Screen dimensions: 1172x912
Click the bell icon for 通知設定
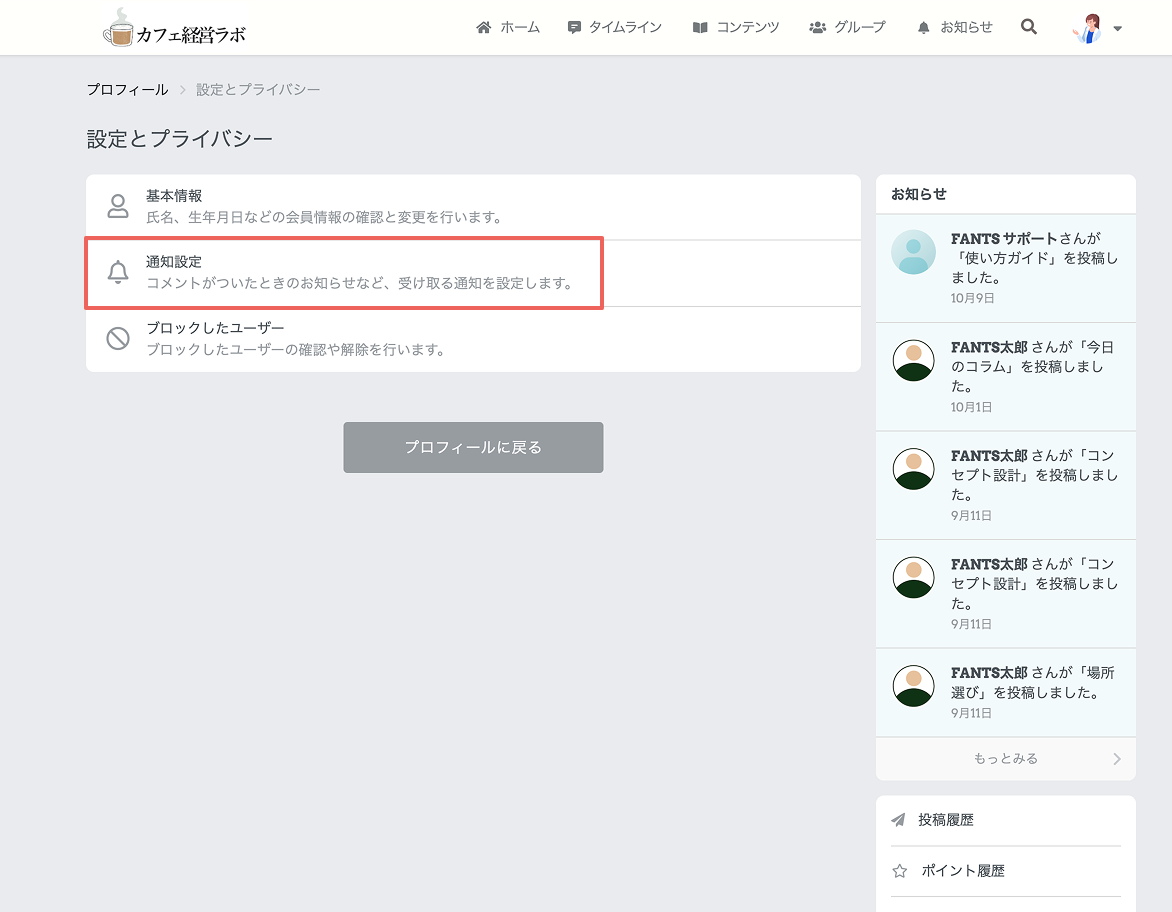118,272
